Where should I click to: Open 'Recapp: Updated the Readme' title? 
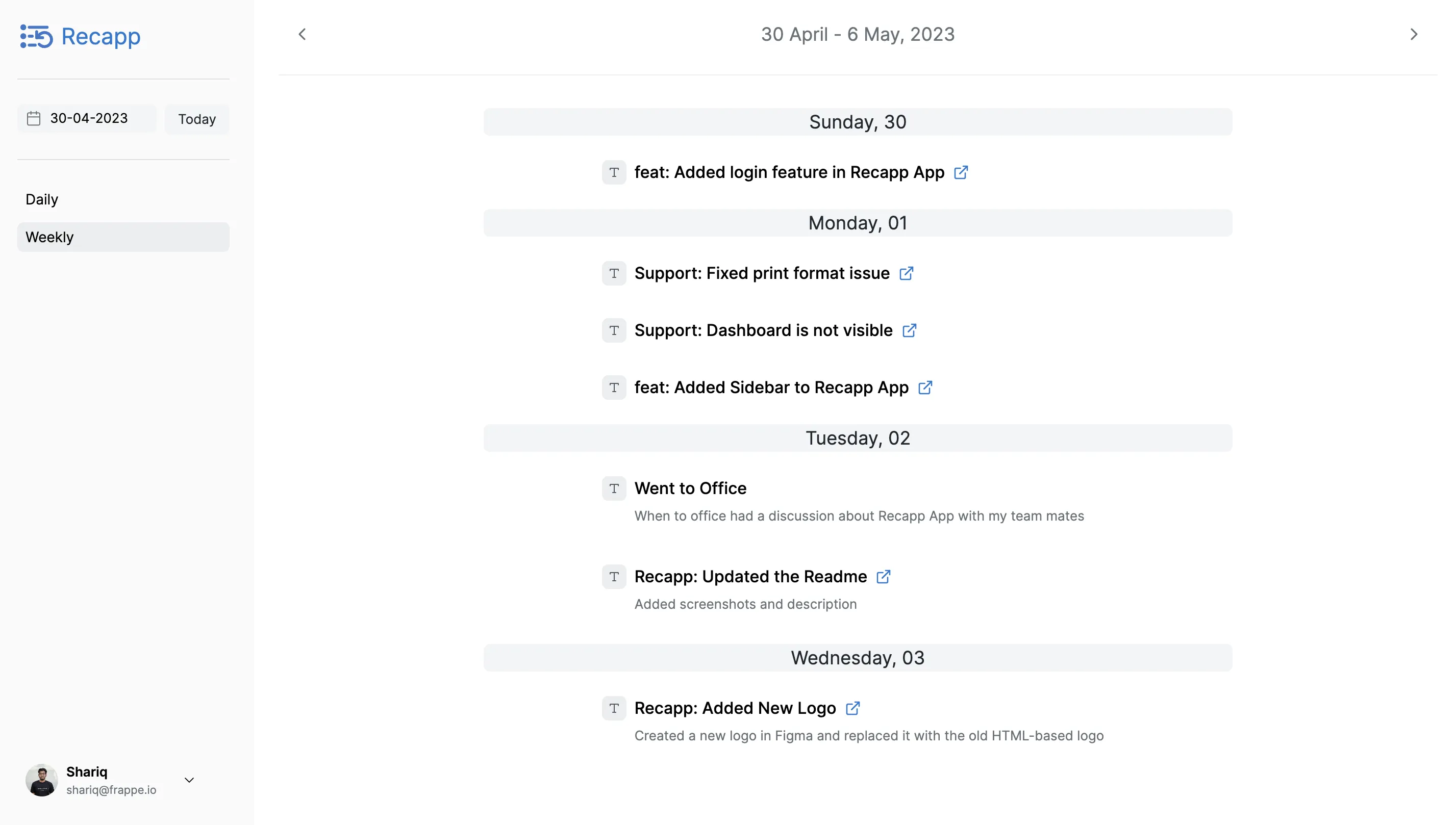click(x=750, y=577)
